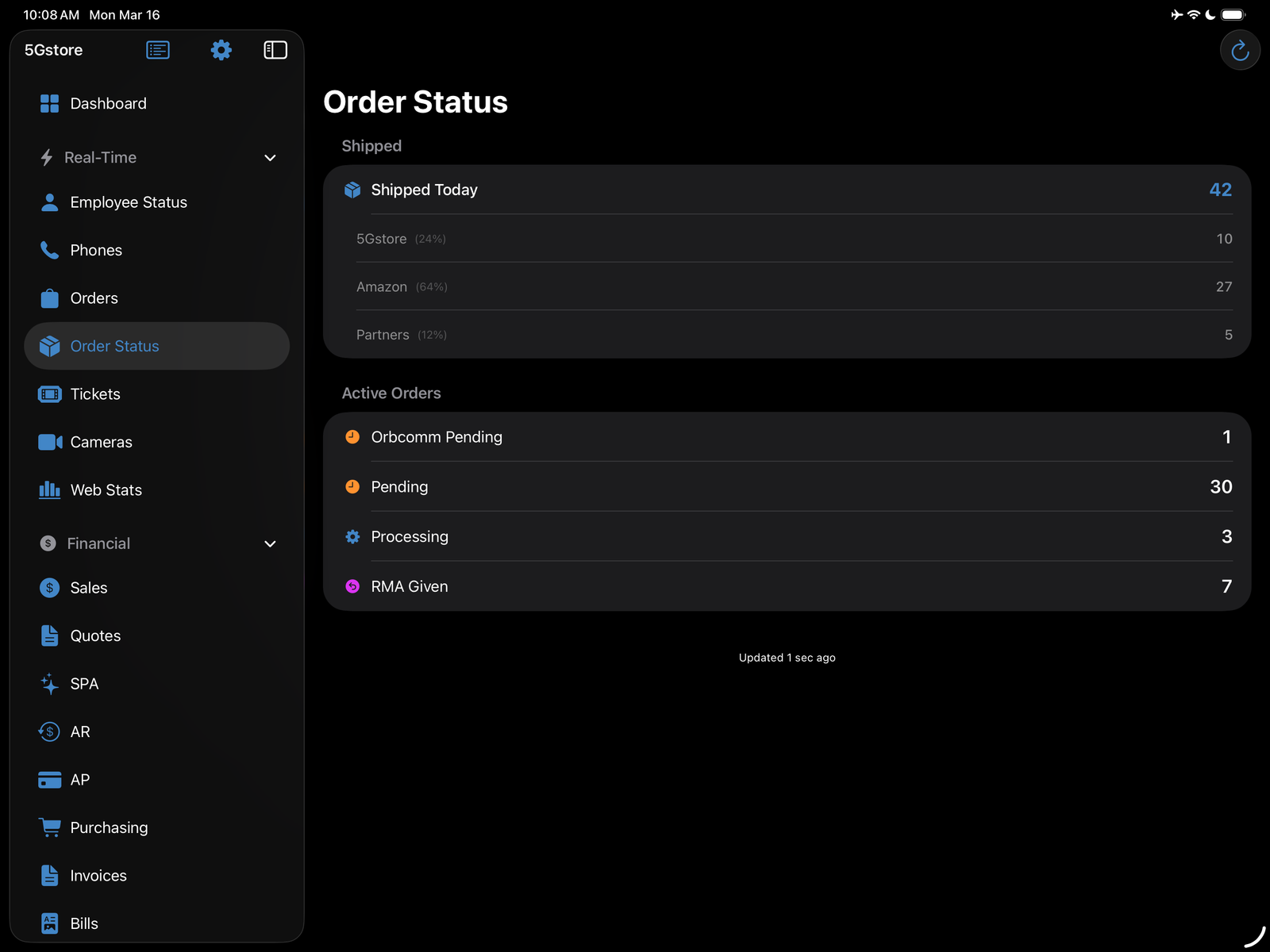The image size is (1270, 952).
Task: Click the Pending clock status icon
Action: coord(352,486)
